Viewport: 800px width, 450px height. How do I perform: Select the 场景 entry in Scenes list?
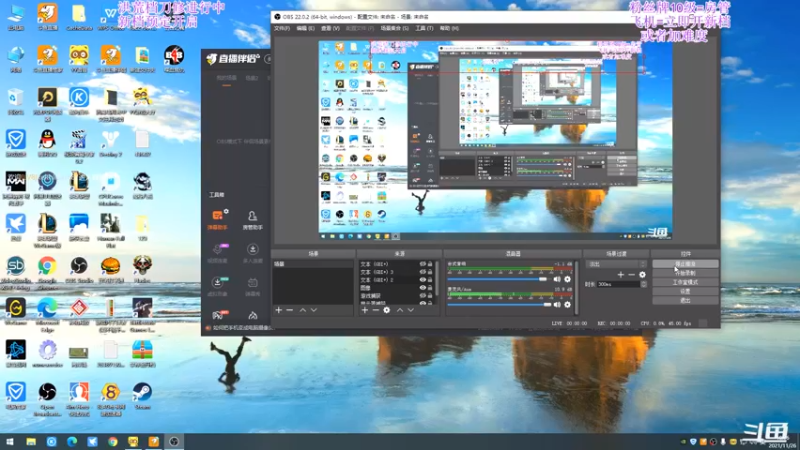pos(312,264)
